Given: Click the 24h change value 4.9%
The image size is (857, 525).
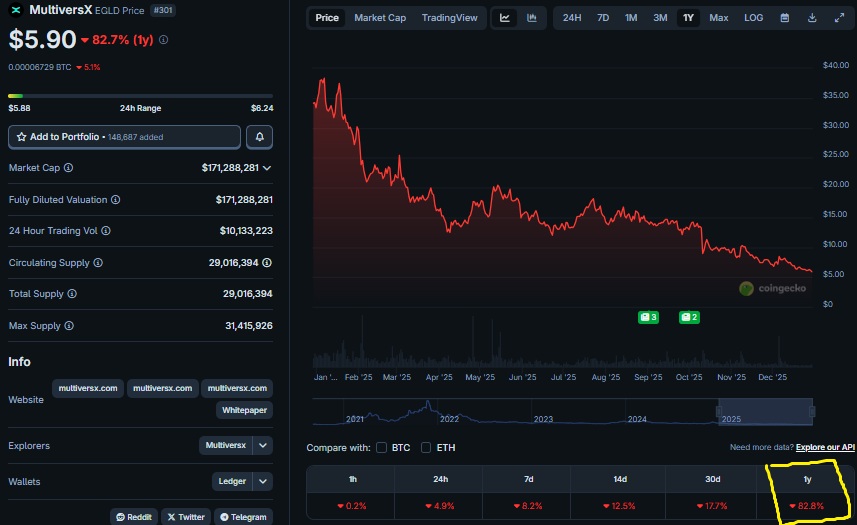Looking at the screenshot, I should click(x=440, y=506).
